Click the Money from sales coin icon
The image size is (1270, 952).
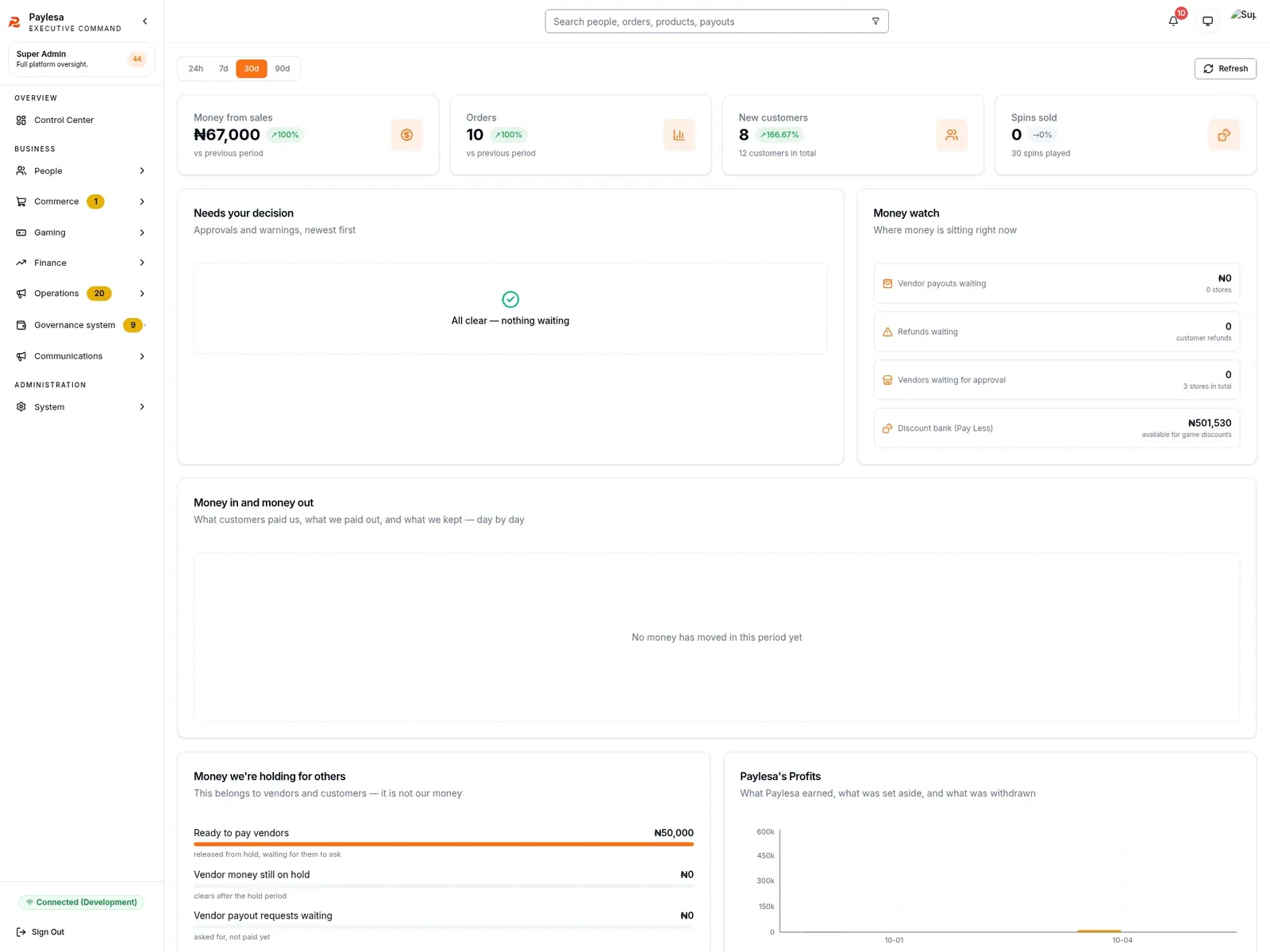pyautogui.click(x=406, y=135)
